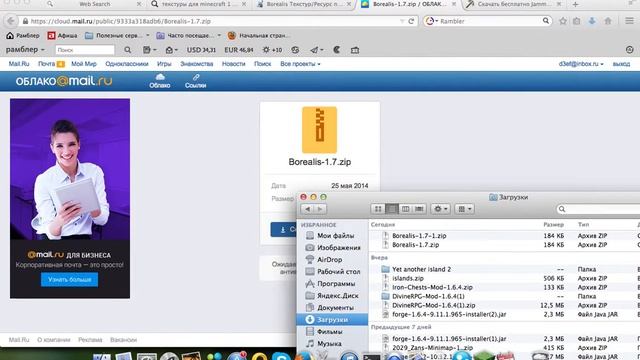This screenshot has height=360, width=640.
Task: Open the d3ef@inbox.ru account dropdown
Action: pyautogui.click(x=581, y=64)
